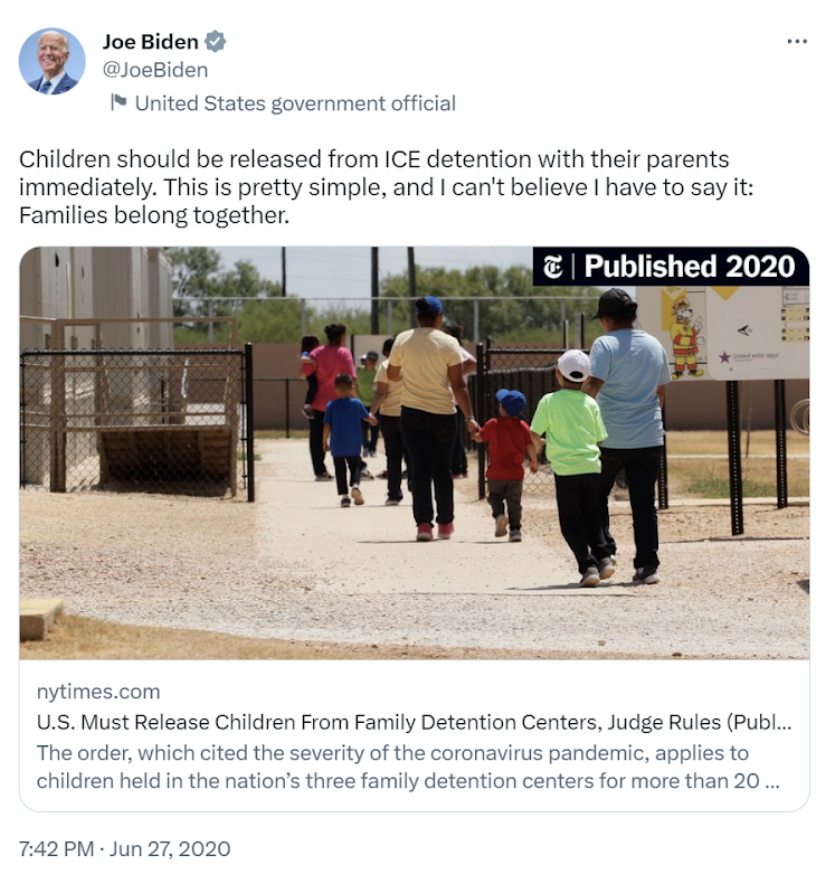
Task: Click the tweet text about ICE detention
Action: (x=386, y=187)
